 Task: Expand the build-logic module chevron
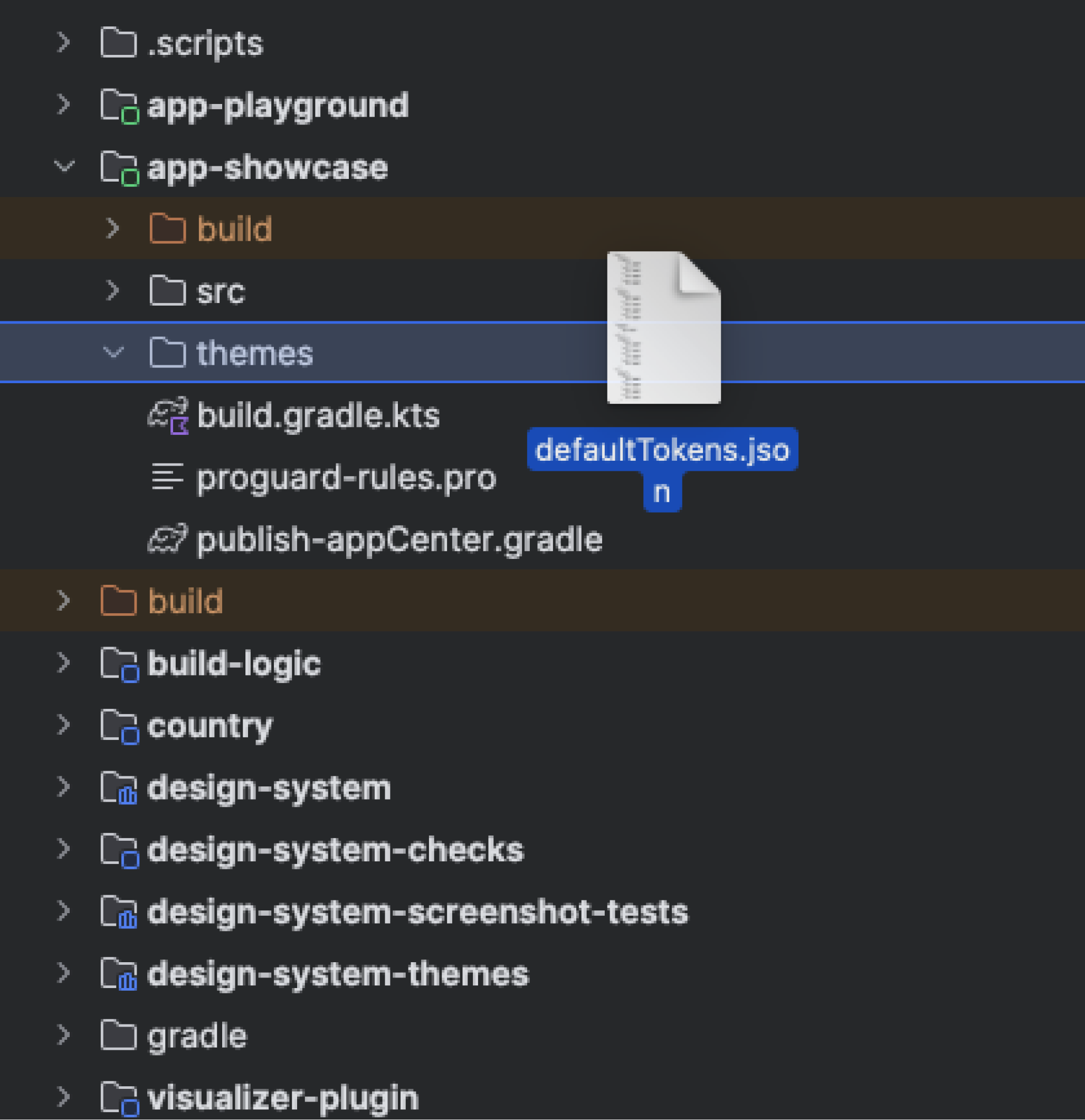[x=64, y=663]
